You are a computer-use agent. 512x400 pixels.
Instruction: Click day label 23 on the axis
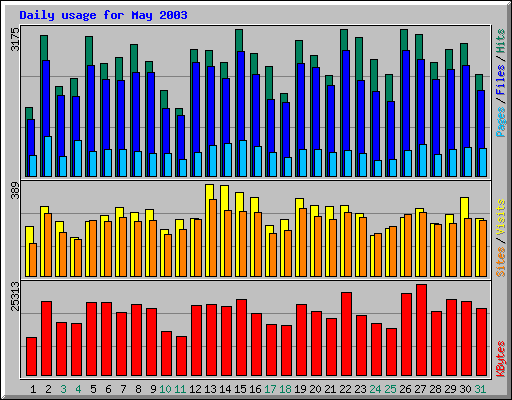click(x=360, y=389)
